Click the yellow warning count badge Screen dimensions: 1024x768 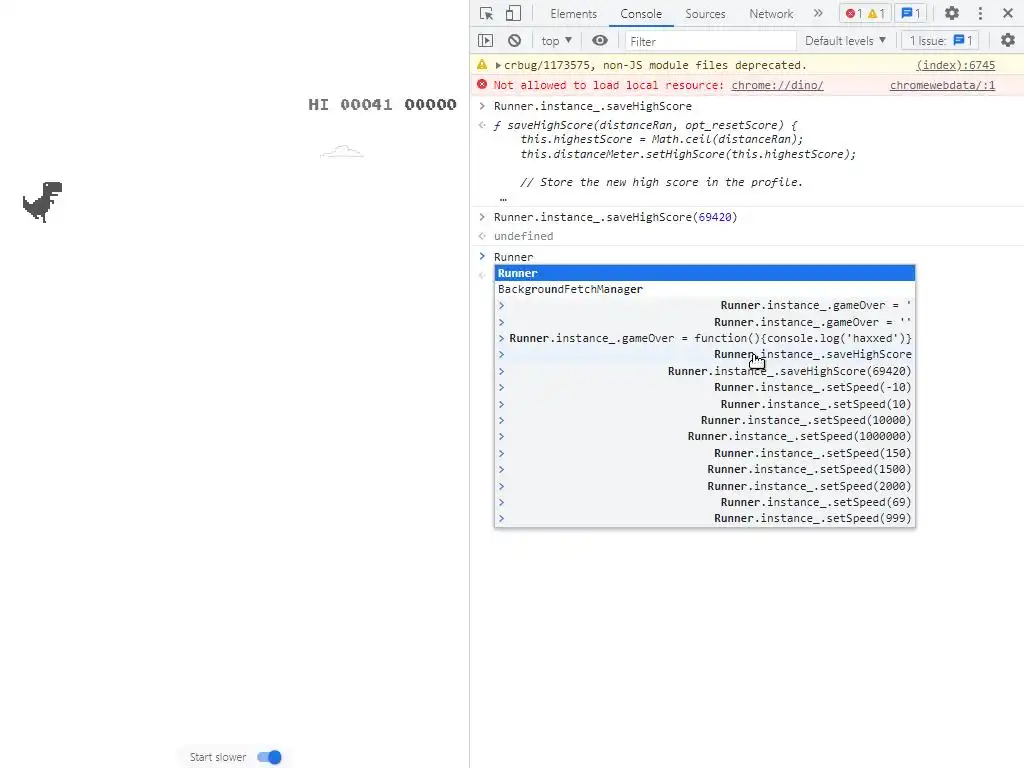(876, 14)
